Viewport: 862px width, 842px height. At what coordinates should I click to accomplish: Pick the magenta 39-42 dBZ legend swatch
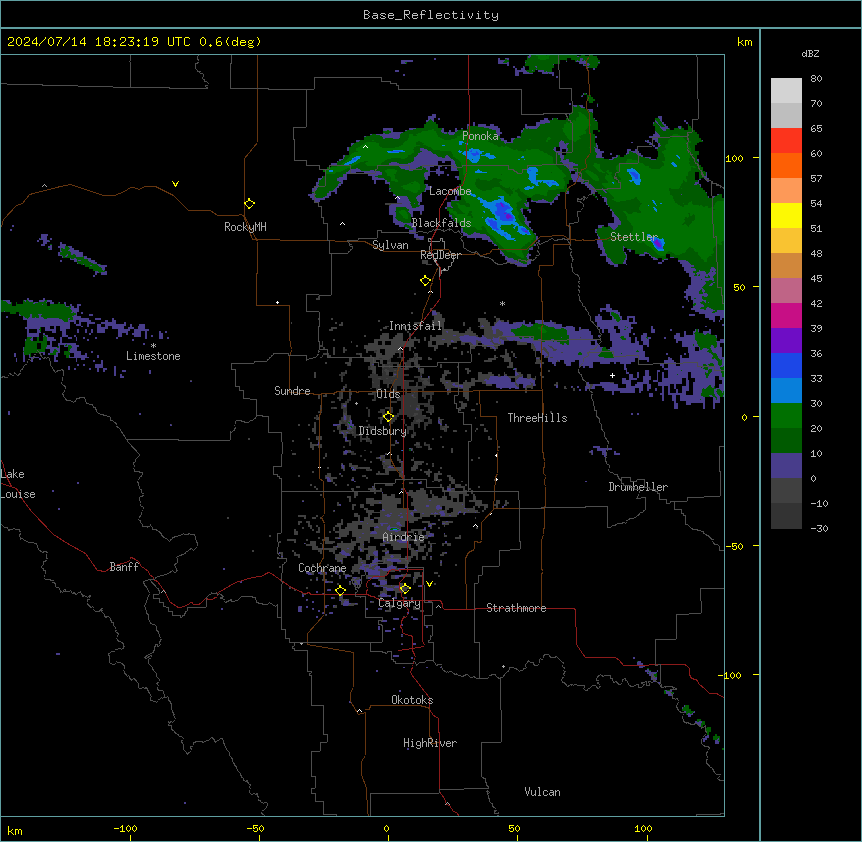coord(786,315)
